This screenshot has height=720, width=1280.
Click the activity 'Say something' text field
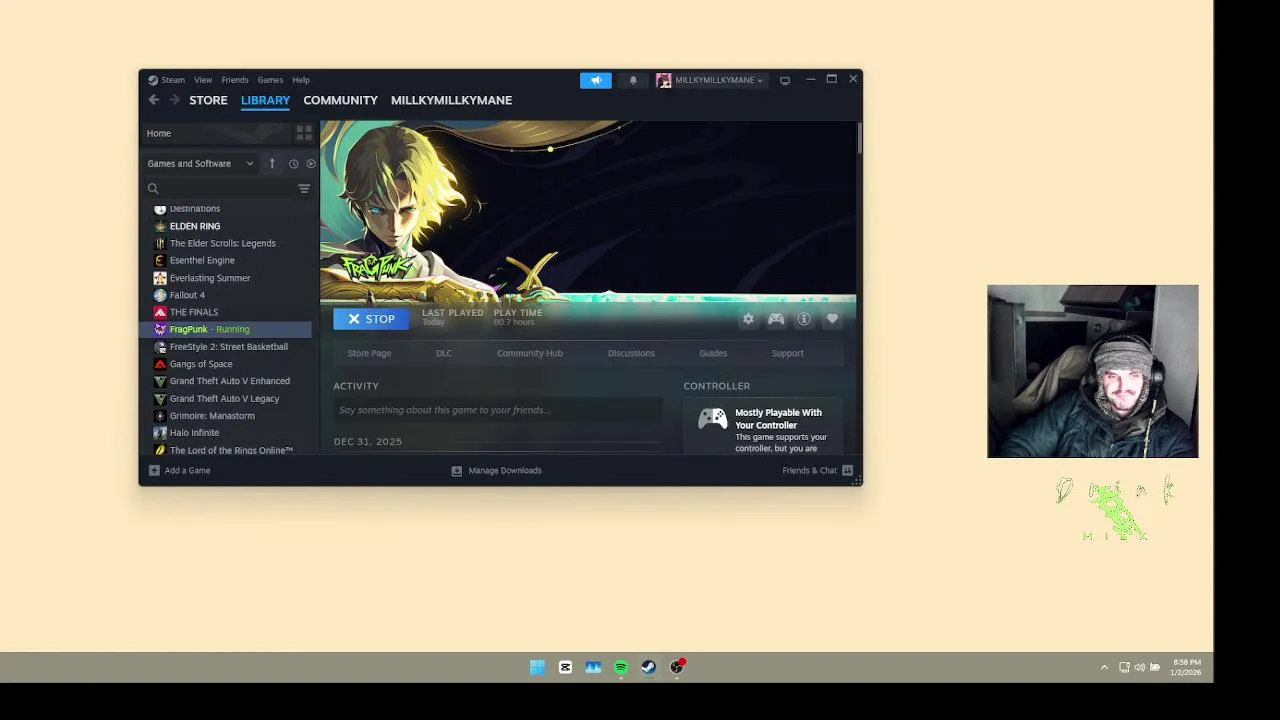click(497, 410)
